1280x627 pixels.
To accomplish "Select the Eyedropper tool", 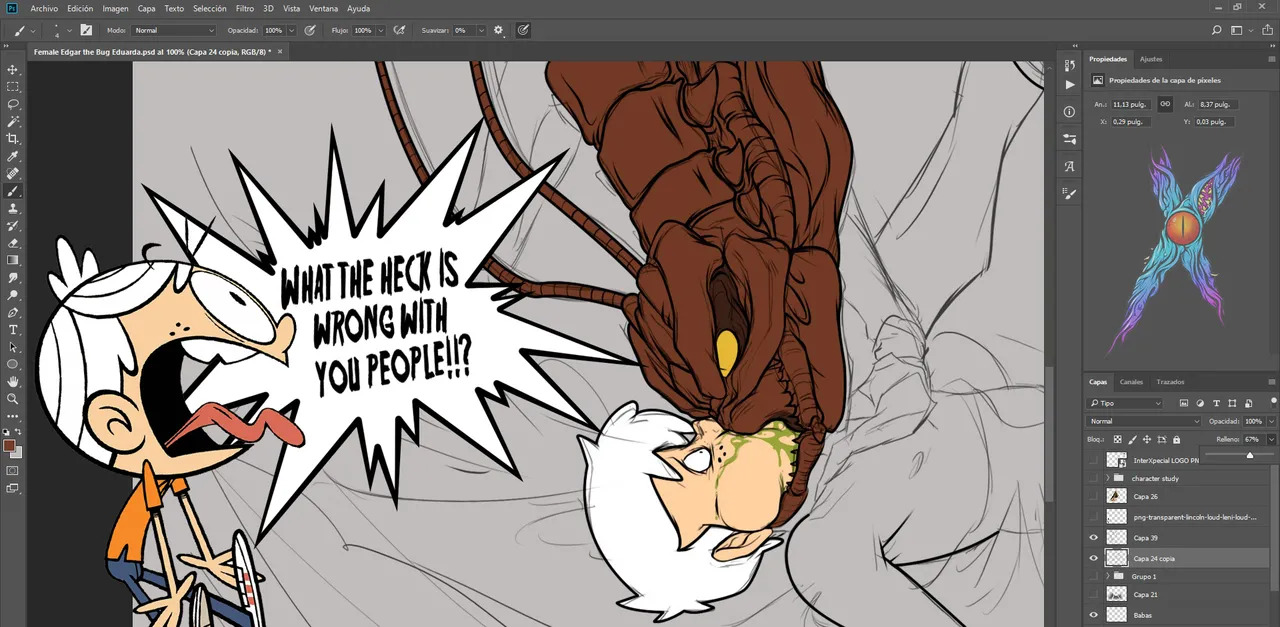I will pos(13,157).
